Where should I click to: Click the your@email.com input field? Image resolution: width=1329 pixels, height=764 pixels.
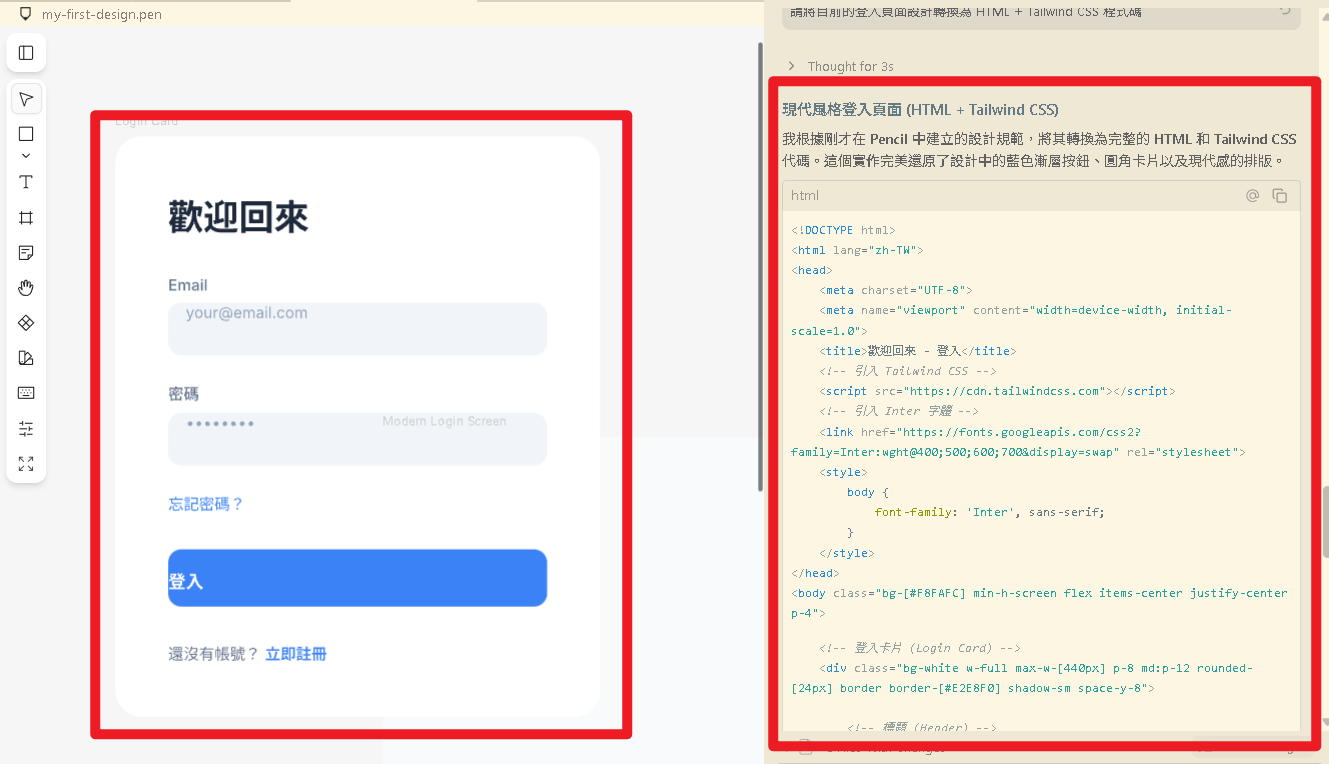click(357, 328)
